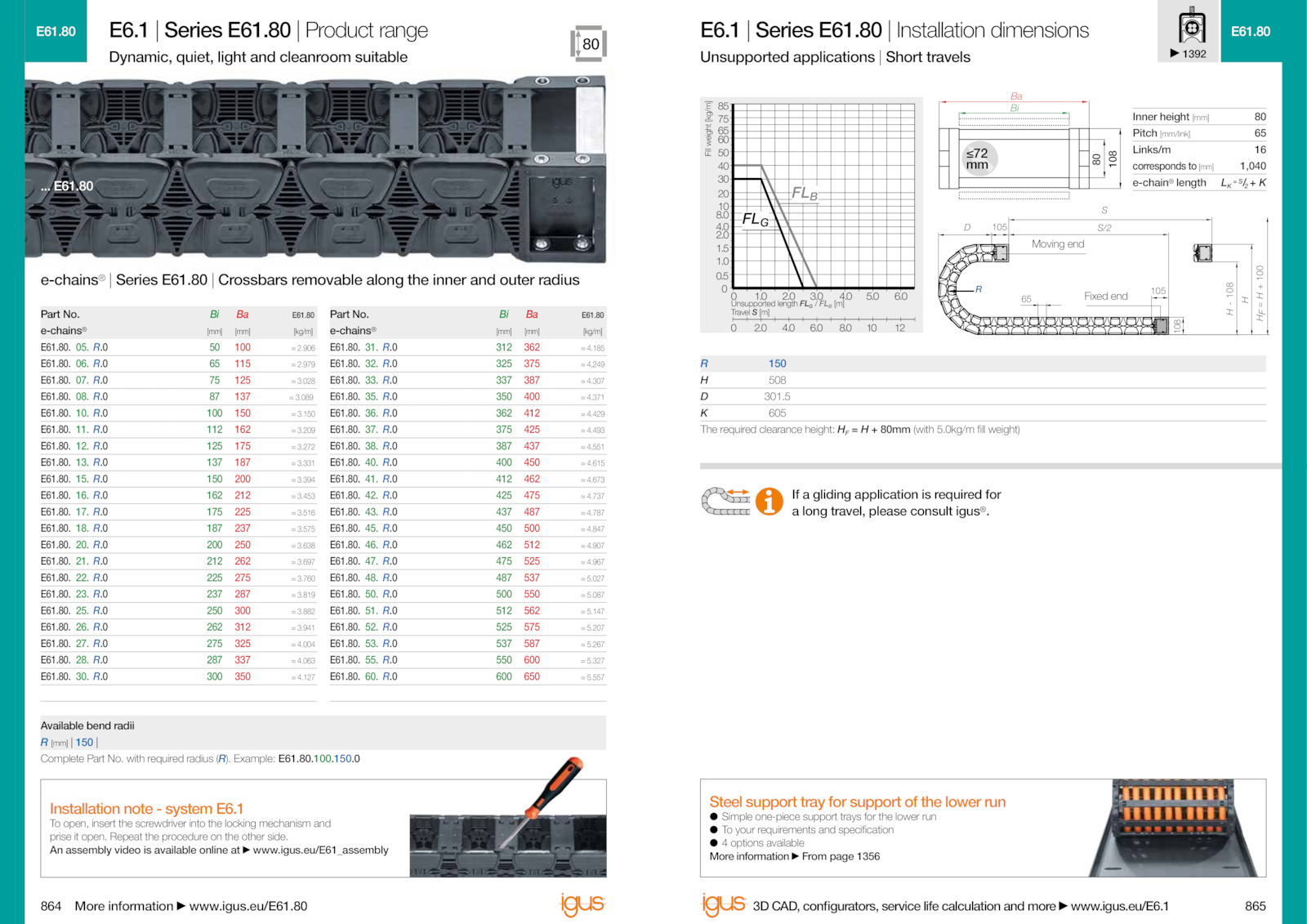Image resolution: width=1307 pixels, height=924 pixels.
Task: Select part number row E61.80. 31. R.0
Action: [468, 347]
